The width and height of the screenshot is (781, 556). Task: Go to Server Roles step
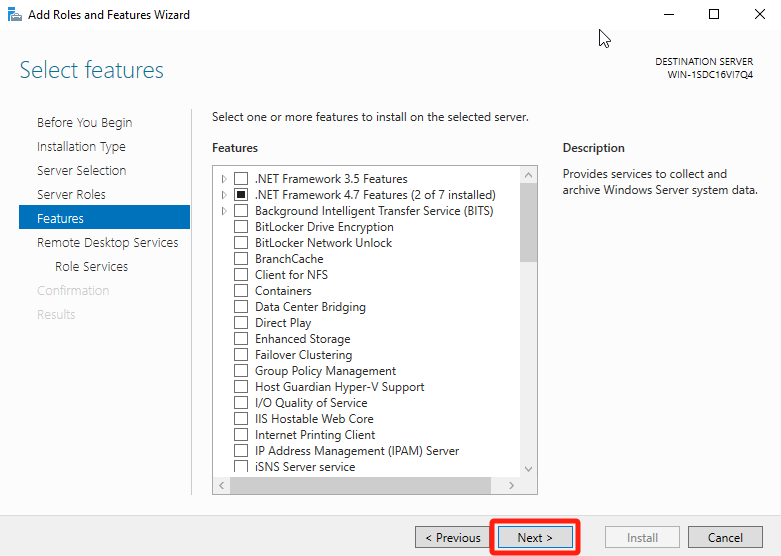[71, 195]
